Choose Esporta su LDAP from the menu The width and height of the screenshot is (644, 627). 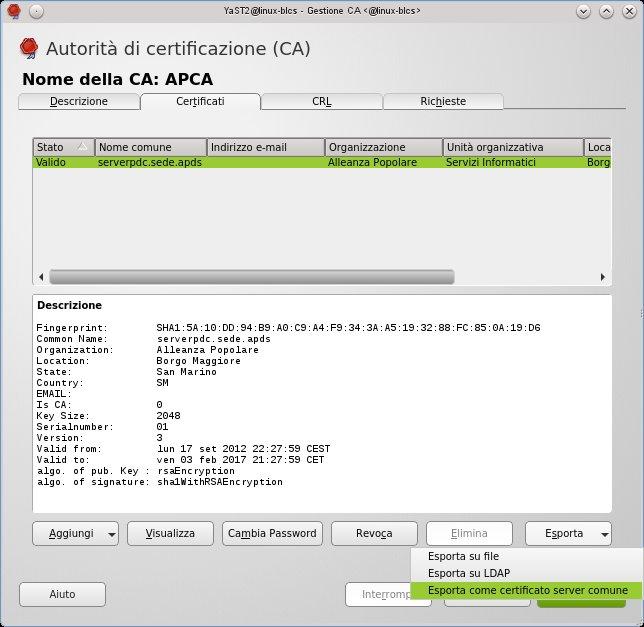527,573
